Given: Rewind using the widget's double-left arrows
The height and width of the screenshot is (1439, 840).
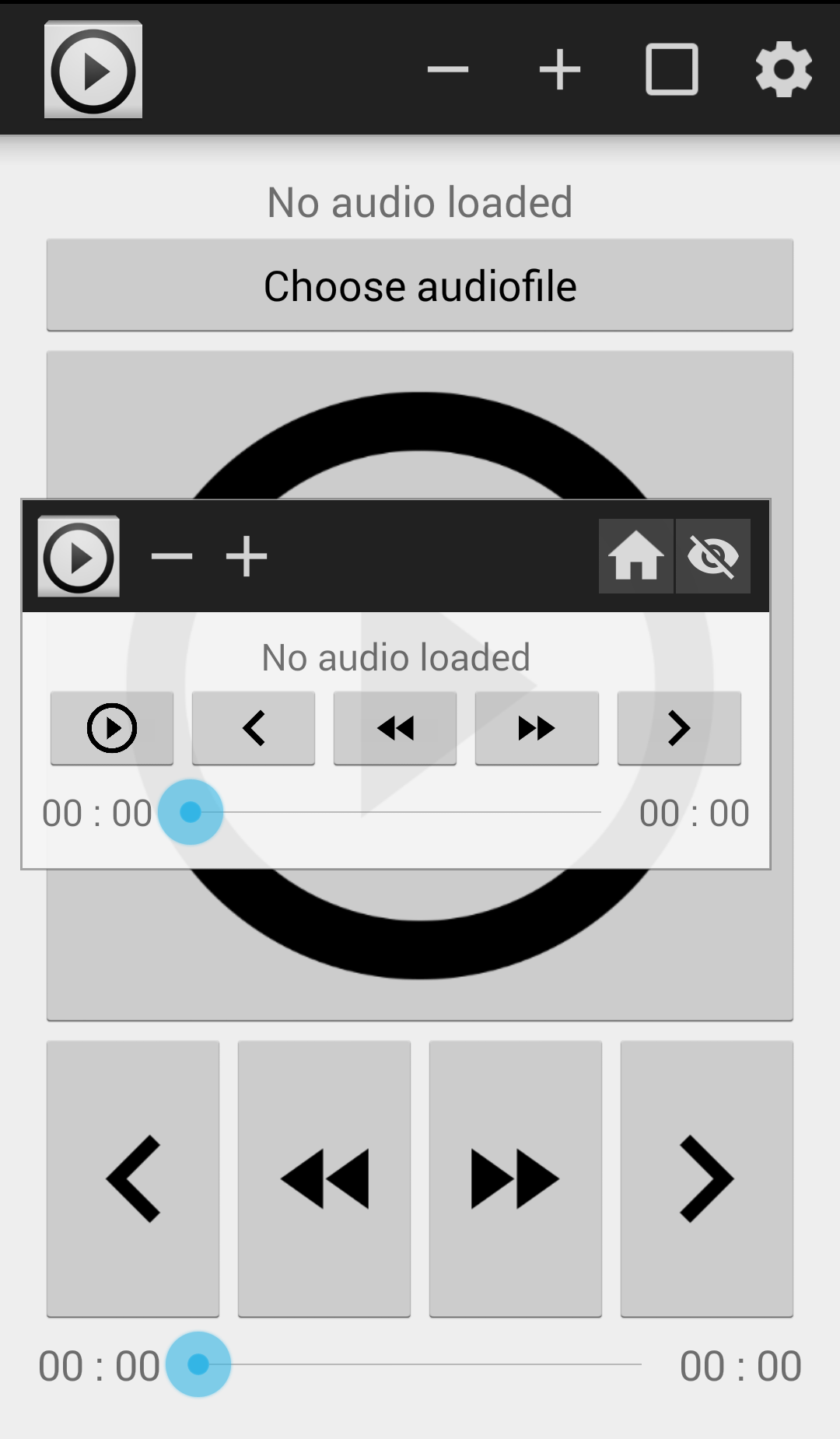Looking at the screenshot, I should coord(395,728).
